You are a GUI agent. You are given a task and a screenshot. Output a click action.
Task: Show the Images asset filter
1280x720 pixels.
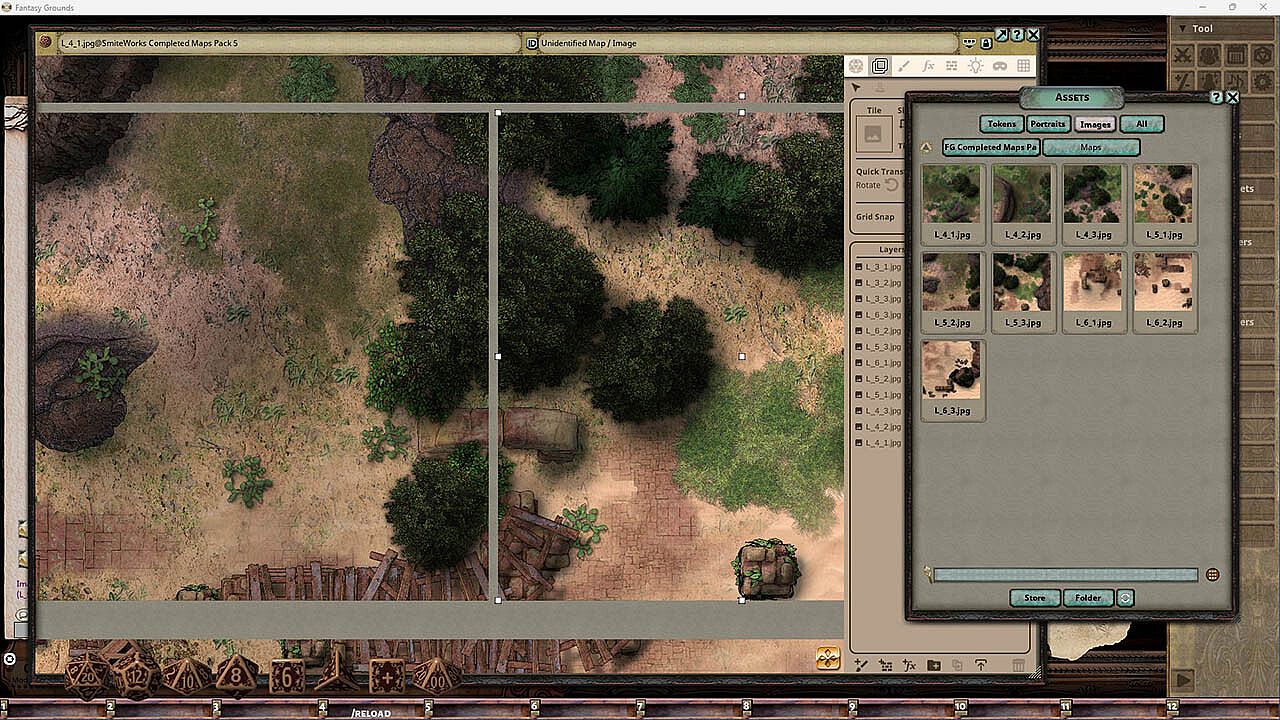pyautogui.click(x=1095, y=124)
